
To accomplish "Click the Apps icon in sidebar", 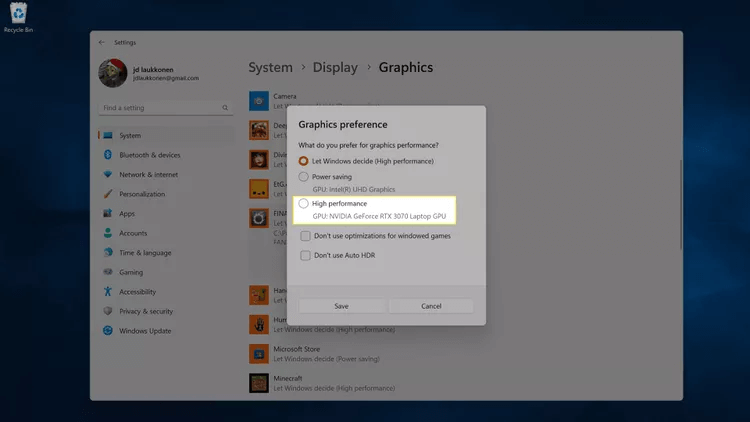I will (108, 213).
